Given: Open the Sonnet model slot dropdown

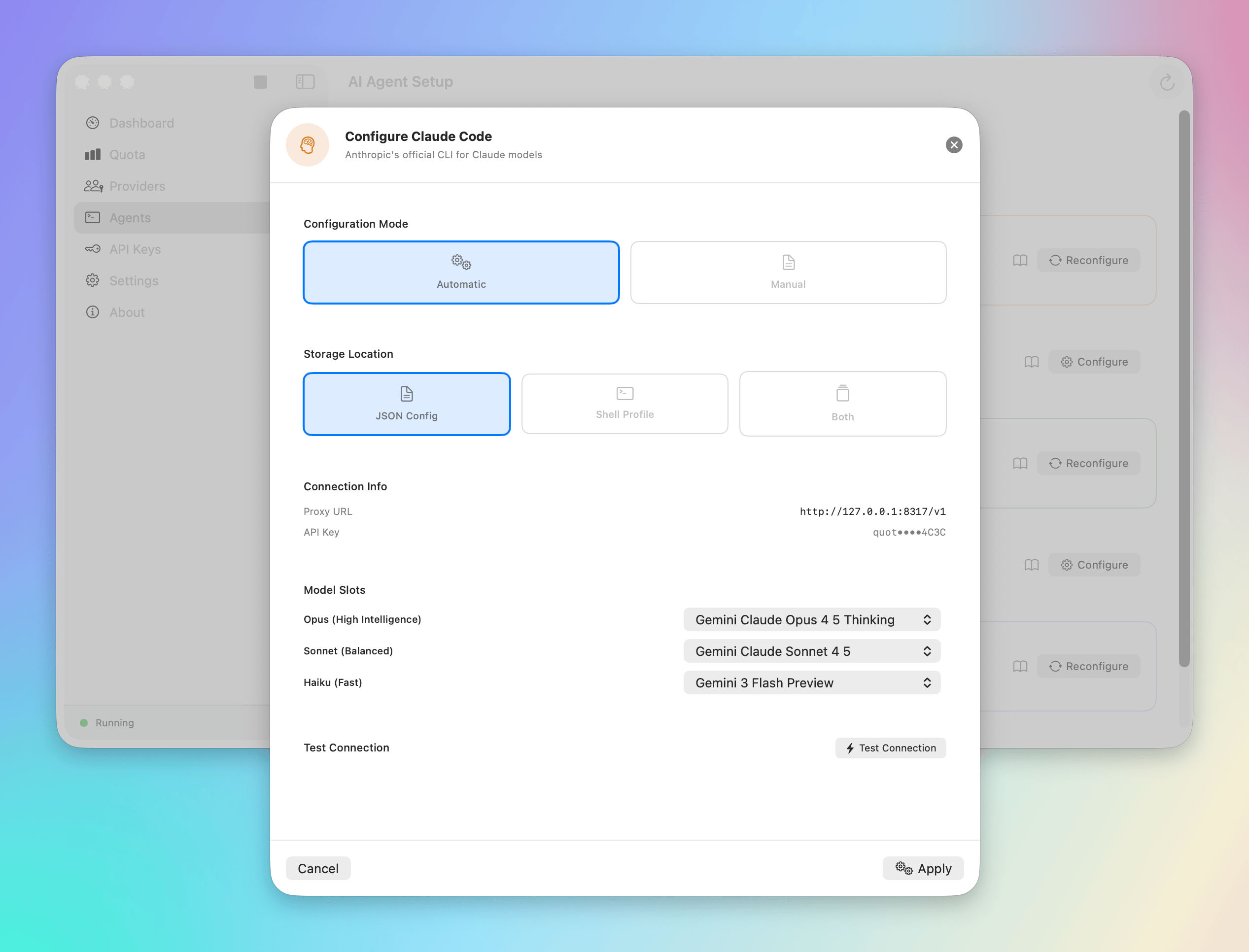Looking at the screenshot, I should pyautogui.click(x=811, y=651).
